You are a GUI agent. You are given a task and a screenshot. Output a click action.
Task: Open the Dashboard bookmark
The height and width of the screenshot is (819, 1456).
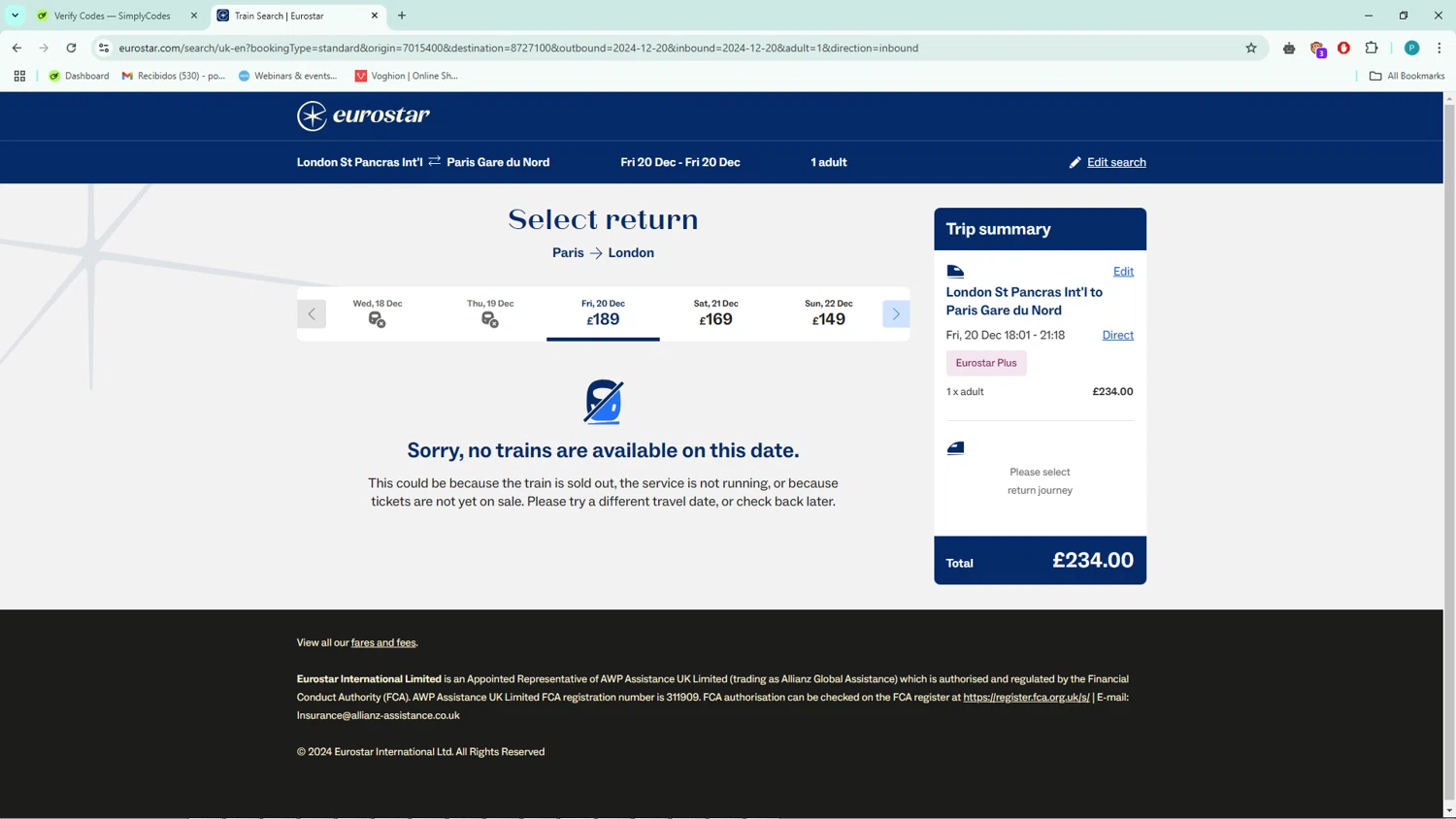pos(79,76)
